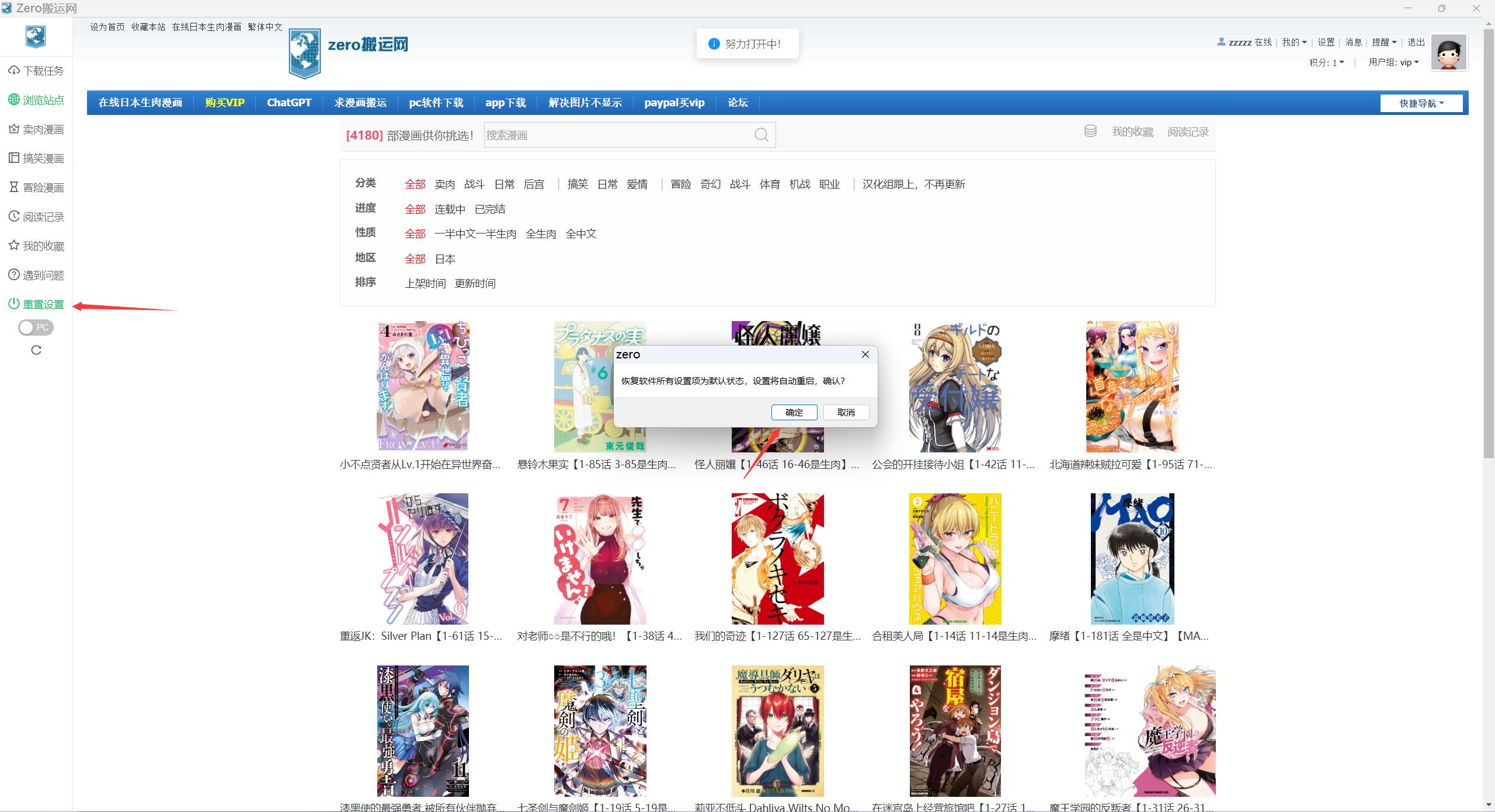Click the 遇到问题 question mark icon
1495x812 pixels.
pos(14,275)
